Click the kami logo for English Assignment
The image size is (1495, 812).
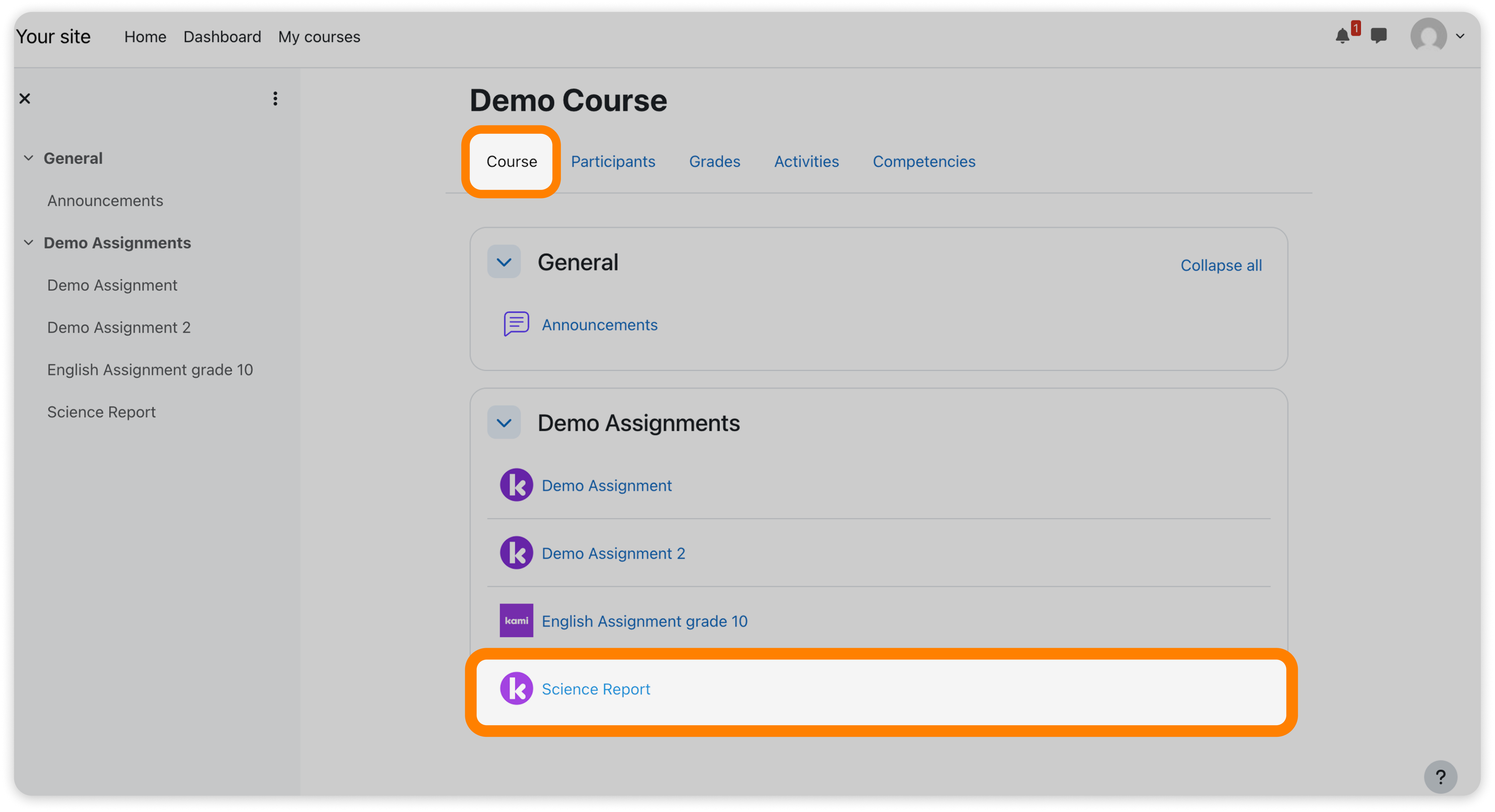tap(516, 621)
